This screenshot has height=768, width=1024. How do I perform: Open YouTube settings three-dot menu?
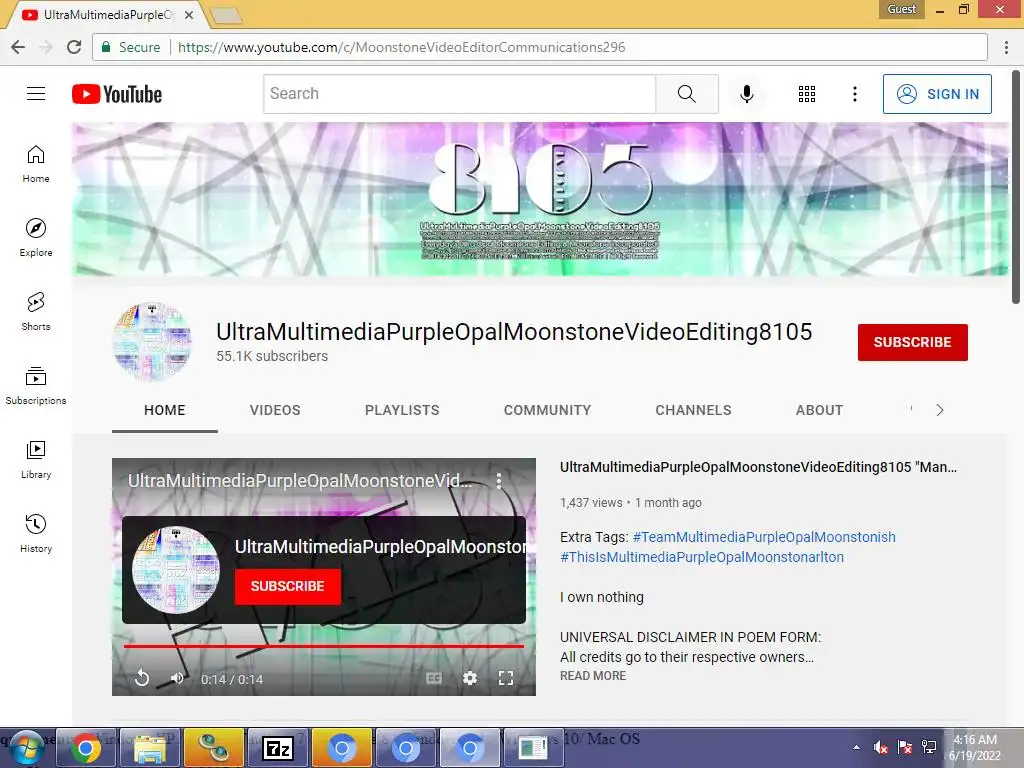pyautogui.click(x=854, y=94)
